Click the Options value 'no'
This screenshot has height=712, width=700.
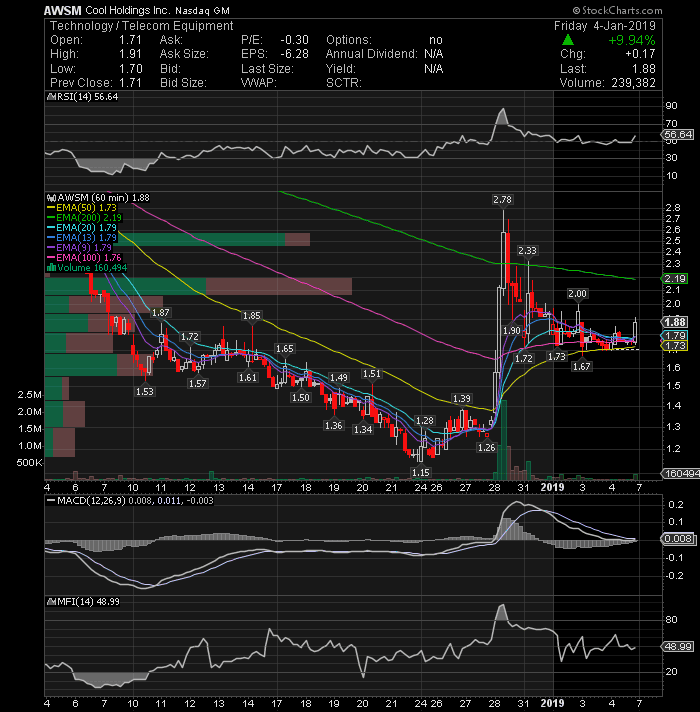435,40
